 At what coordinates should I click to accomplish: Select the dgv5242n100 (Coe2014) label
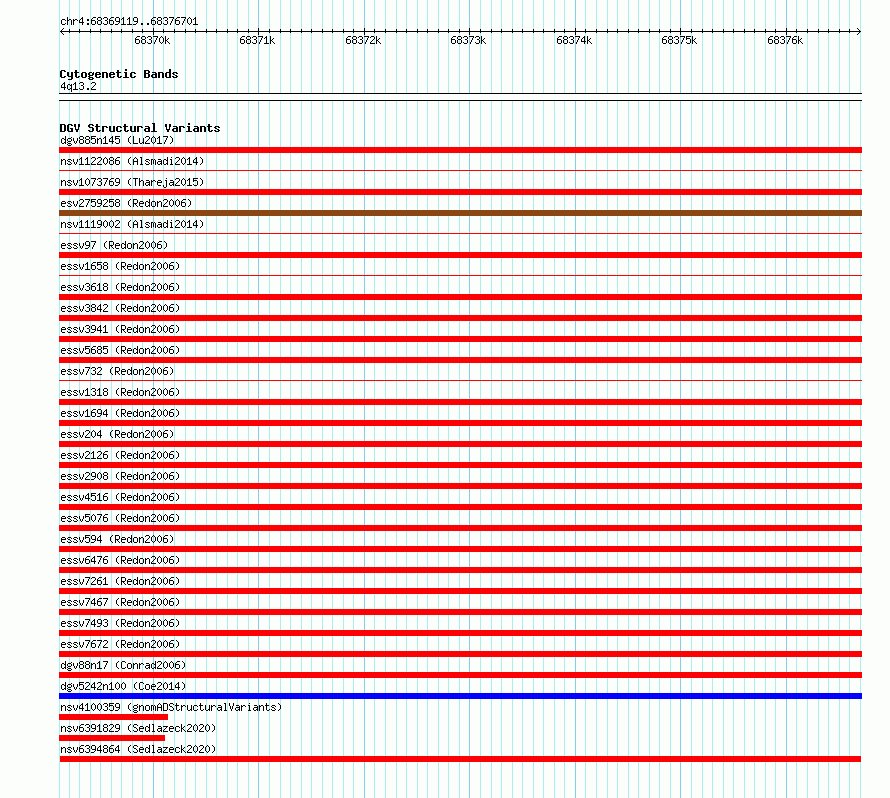click(x=123, y=686)
